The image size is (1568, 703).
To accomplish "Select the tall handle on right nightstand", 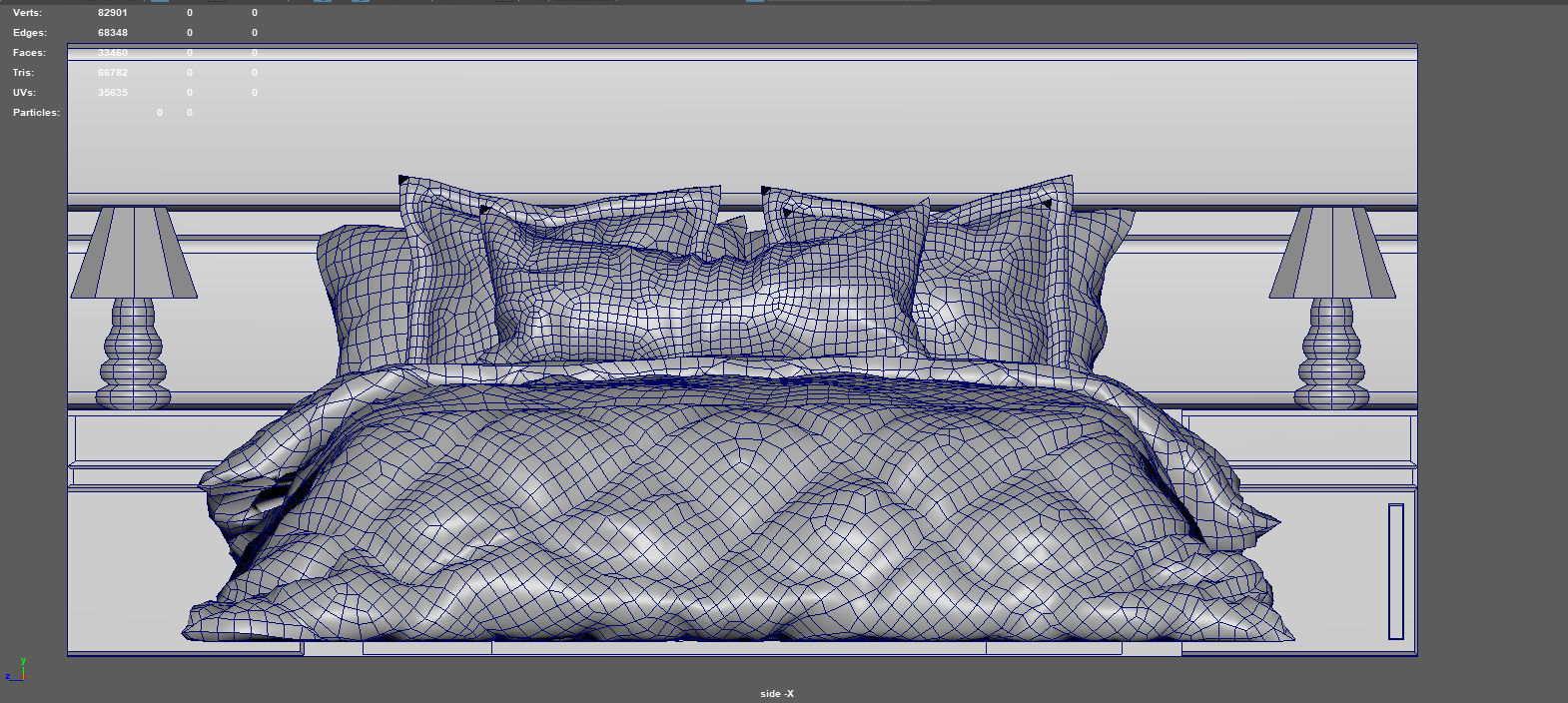I will click(x=1396, y=571).
